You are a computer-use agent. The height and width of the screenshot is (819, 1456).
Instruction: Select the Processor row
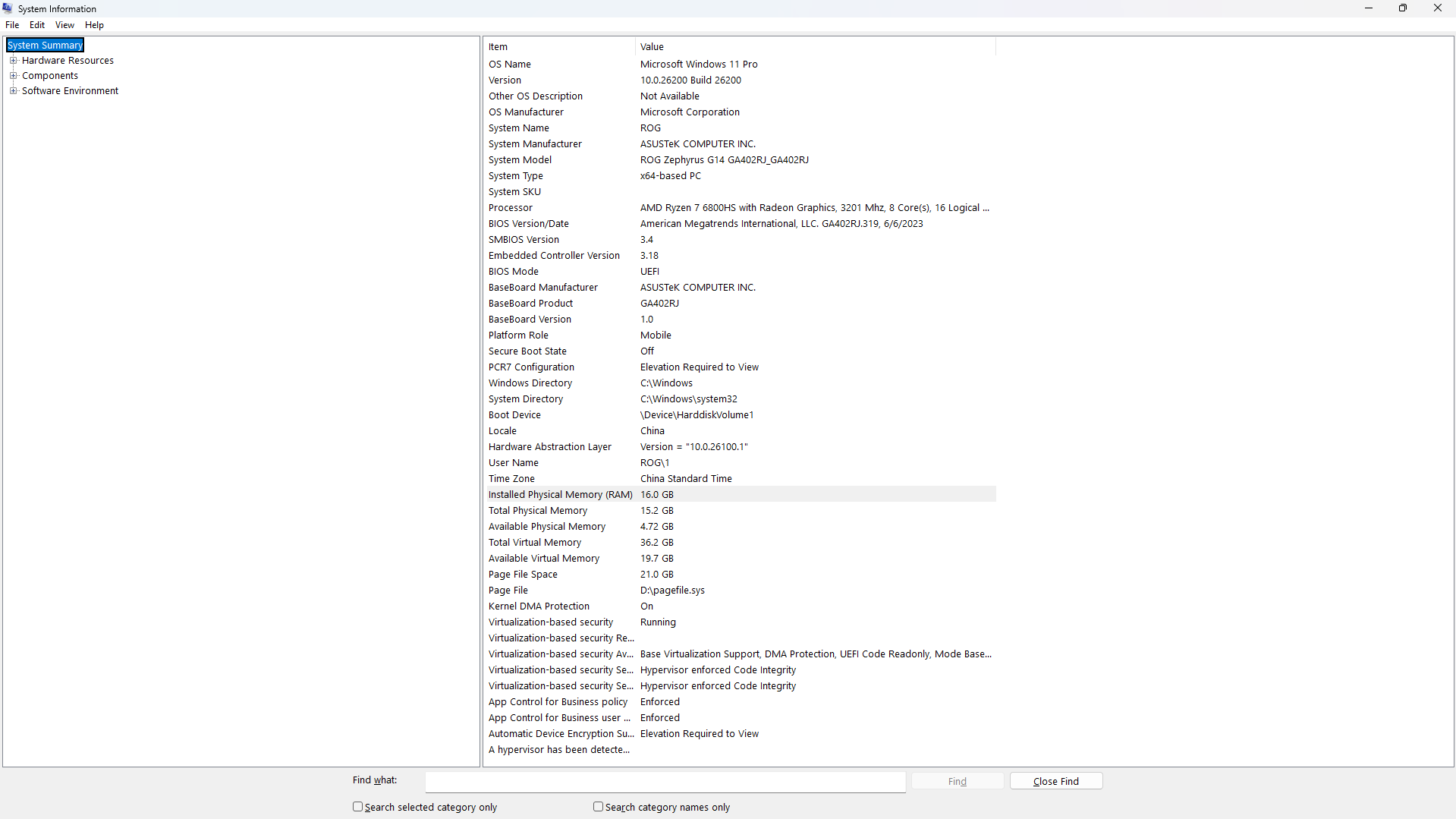pos(740,208)
